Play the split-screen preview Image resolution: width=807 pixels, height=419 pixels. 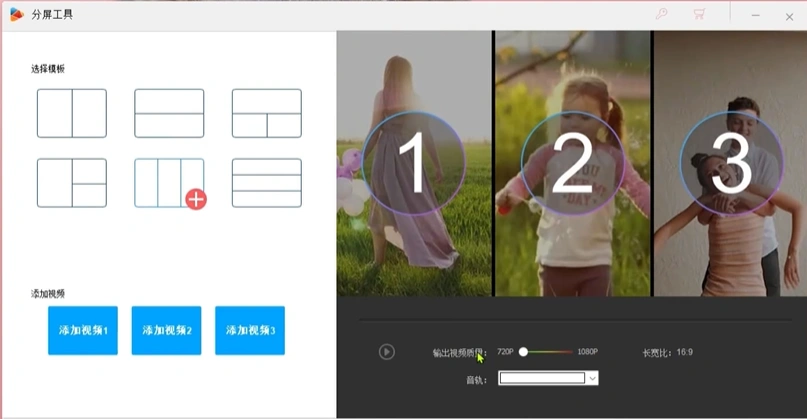pos(387,352)
